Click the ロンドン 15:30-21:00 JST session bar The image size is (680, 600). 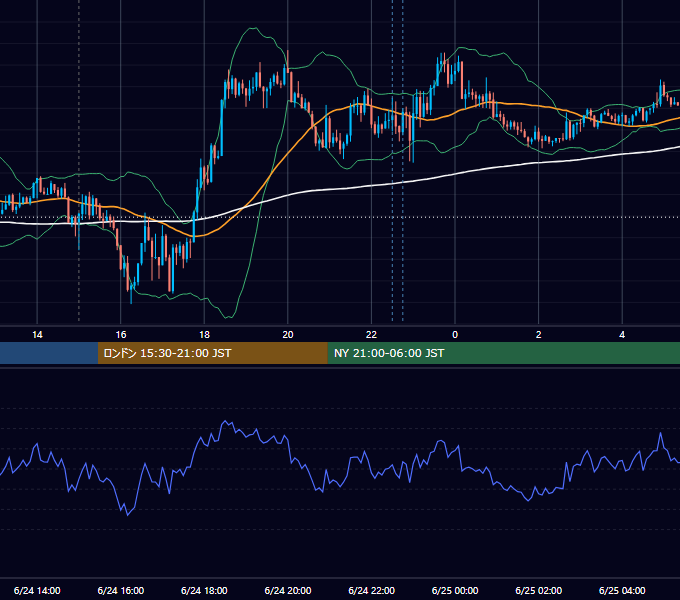[212, 353]
